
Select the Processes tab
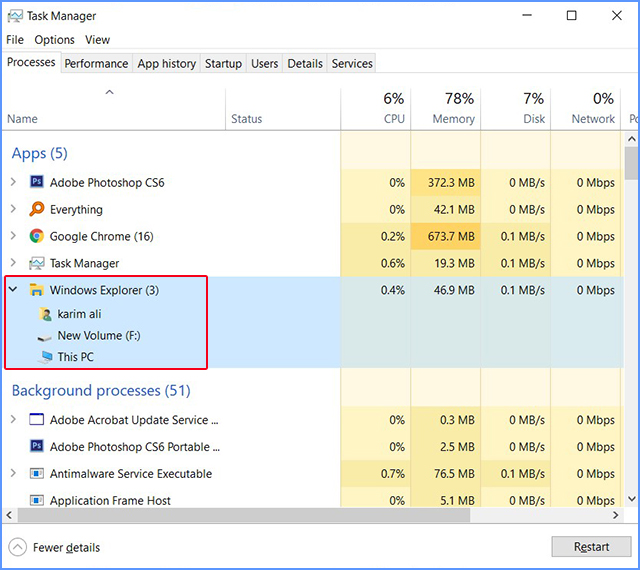(x=31, y=62)
